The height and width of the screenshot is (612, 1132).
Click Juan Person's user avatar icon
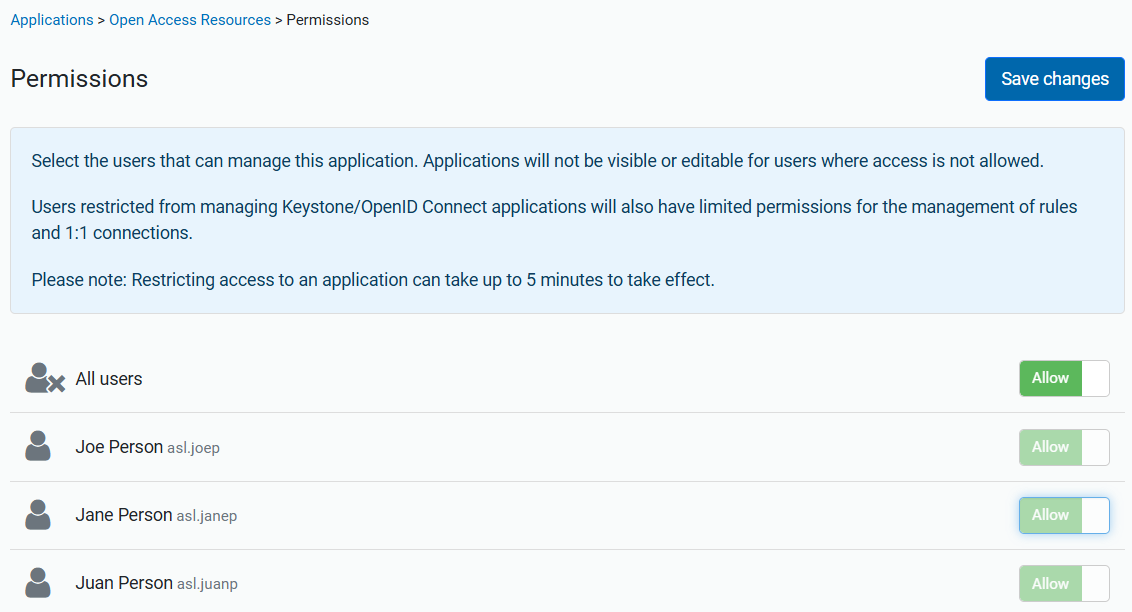[38, 582]
